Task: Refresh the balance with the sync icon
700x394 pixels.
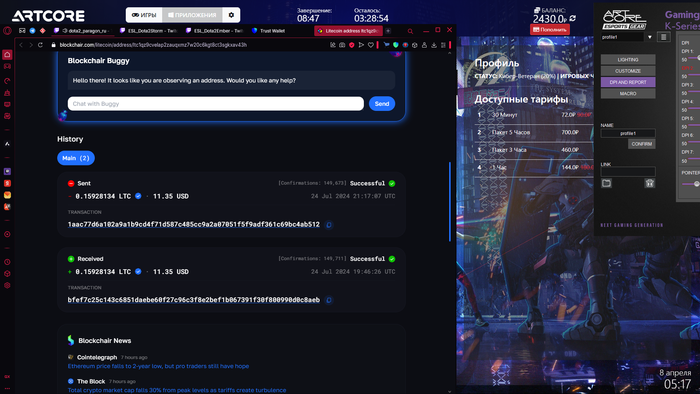Action: click(x=572, y=18)
